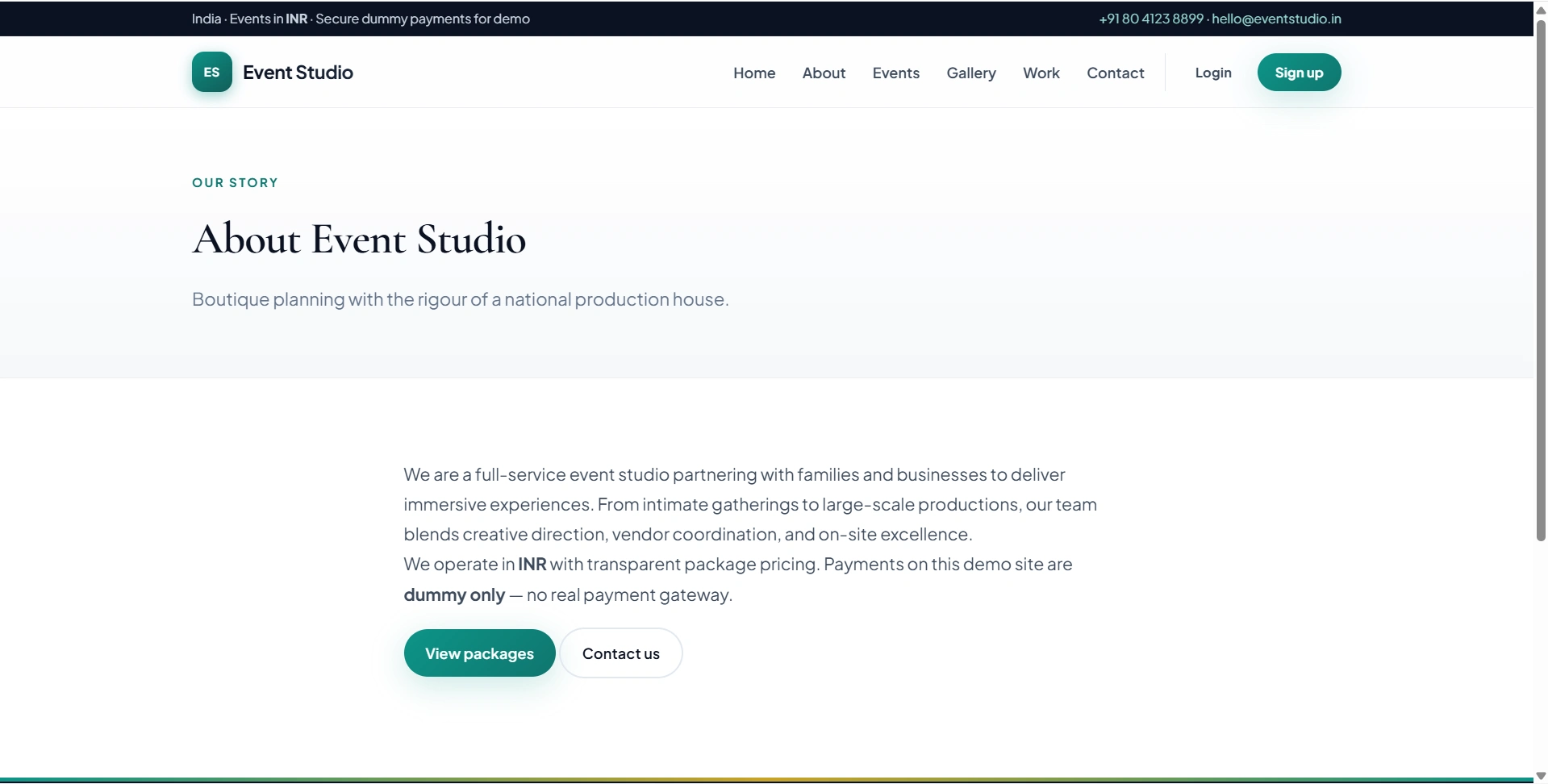
Task: Click the View packages button
Action: coord(479,653)
